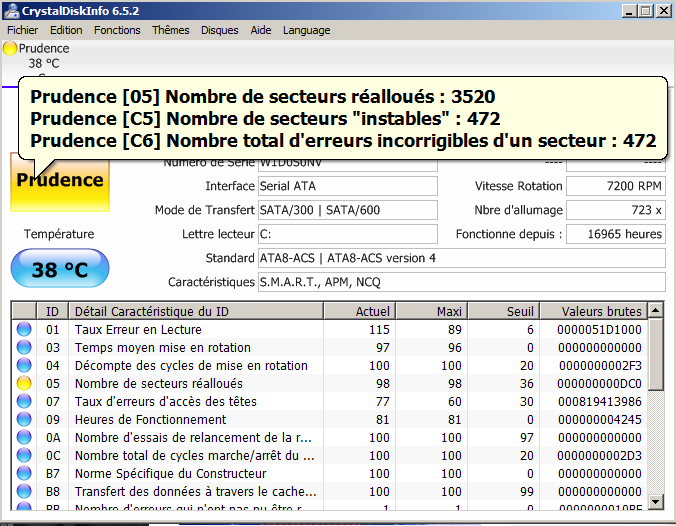676x526 pixels.
Task: Click the scrollbar up arrow in SMART table
Action: (x=656, y=310)
